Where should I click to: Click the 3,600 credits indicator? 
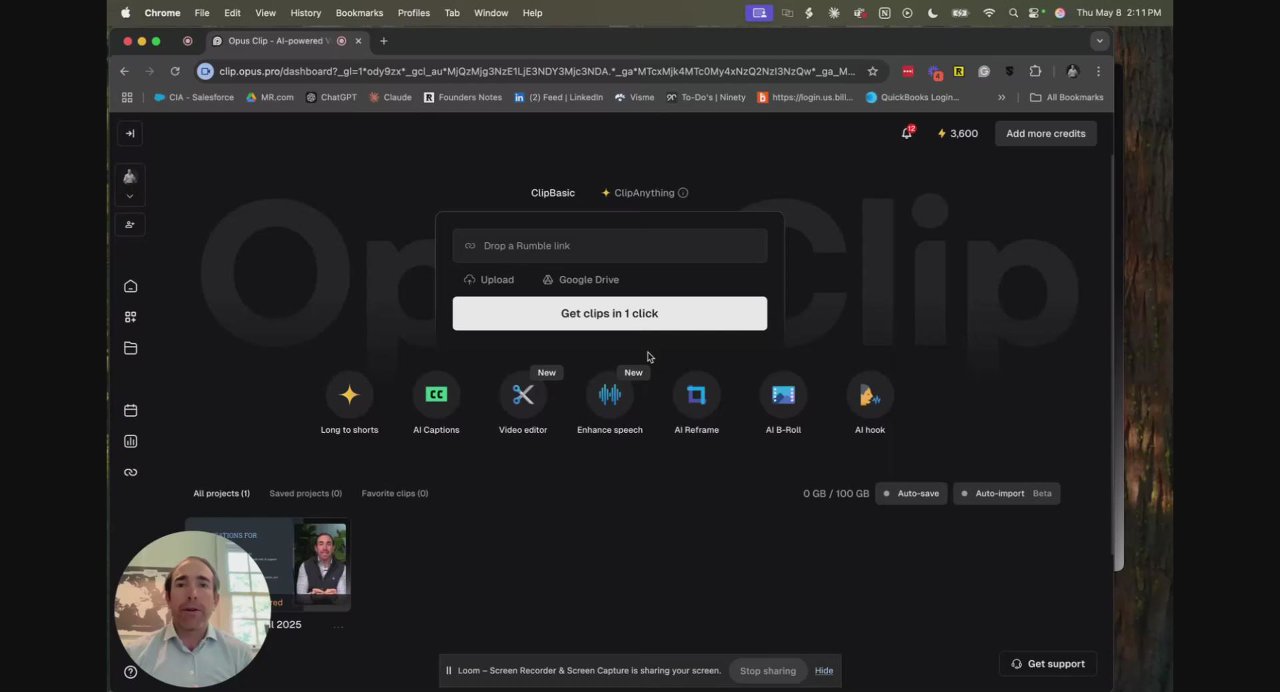pos(958,133)
